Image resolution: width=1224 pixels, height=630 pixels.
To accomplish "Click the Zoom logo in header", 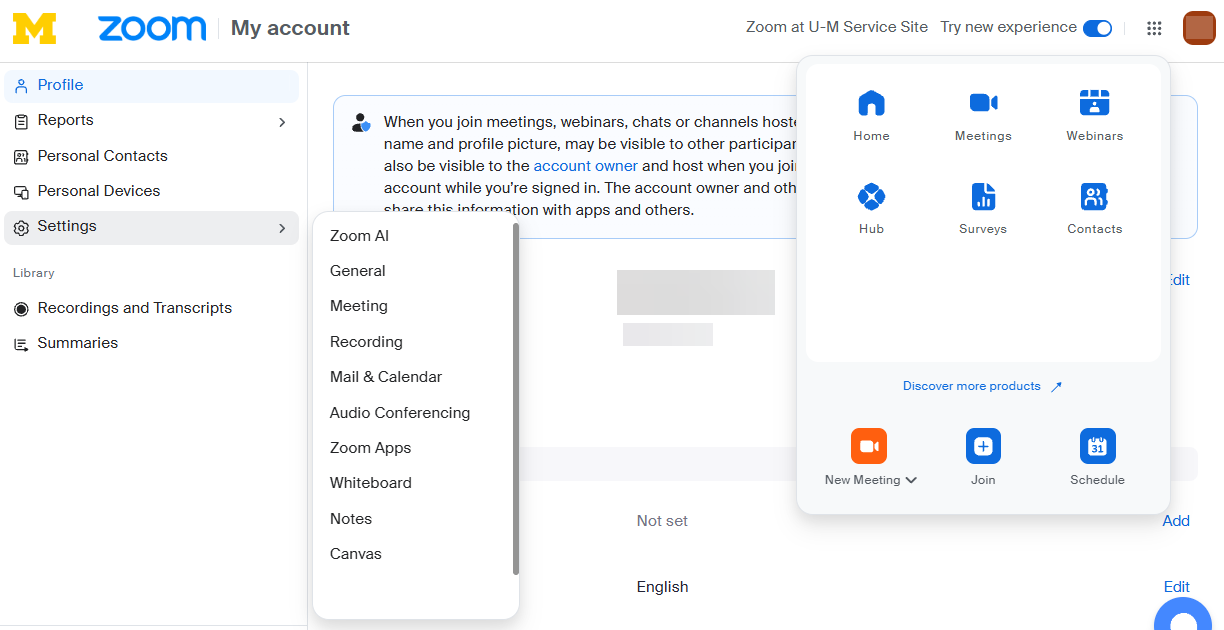I will click(152, 28).
